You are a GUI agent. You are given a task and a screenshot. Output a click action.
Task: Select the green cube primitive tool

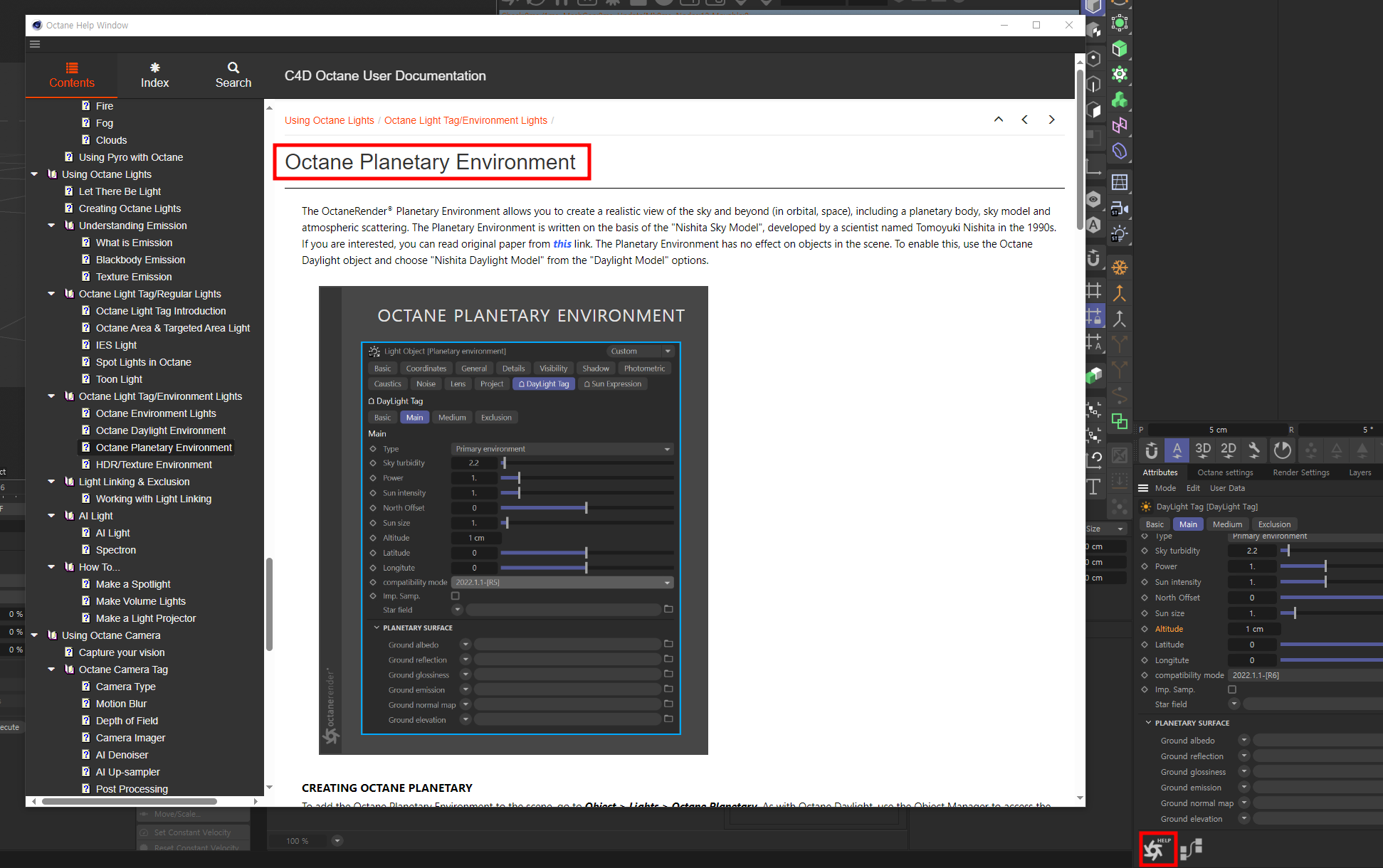[1120, 48]
